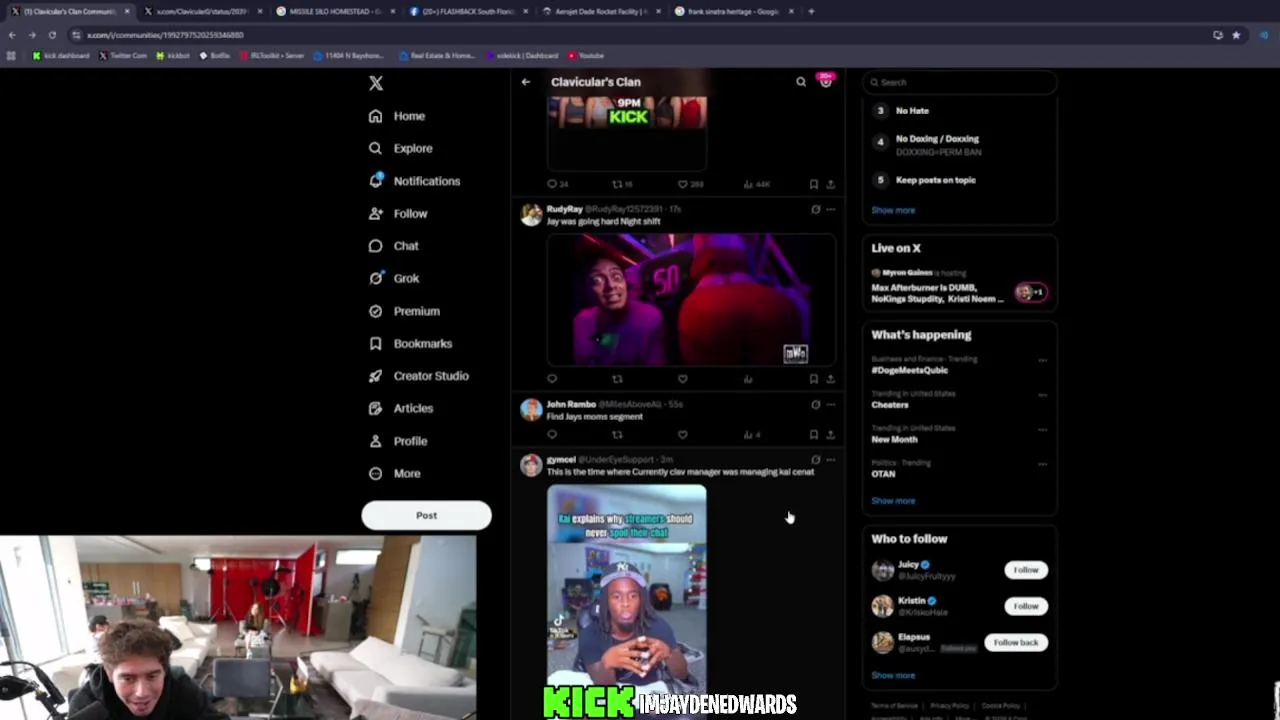Viewport: 1280px width, 720px height.
Task: Click the Post button
Action: [x=426, y=515]
